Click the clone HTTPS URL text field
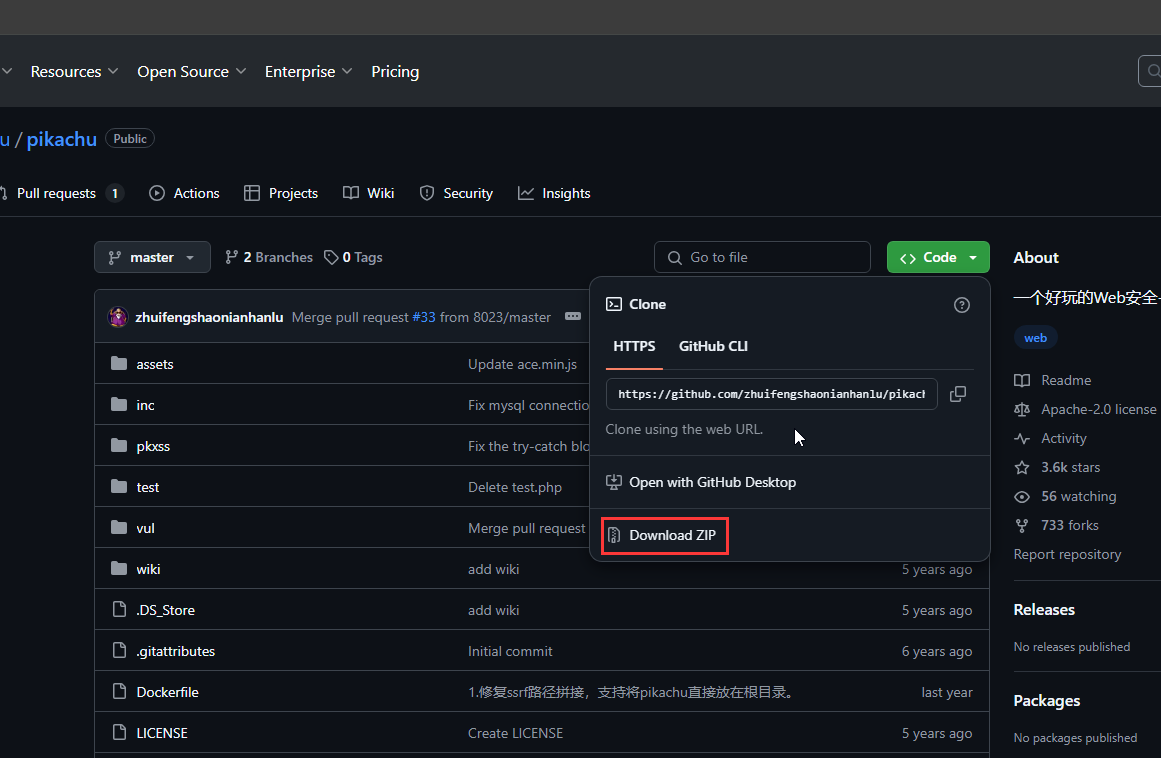The height and width of the screenshot is (758, 1161). (772, 394)
